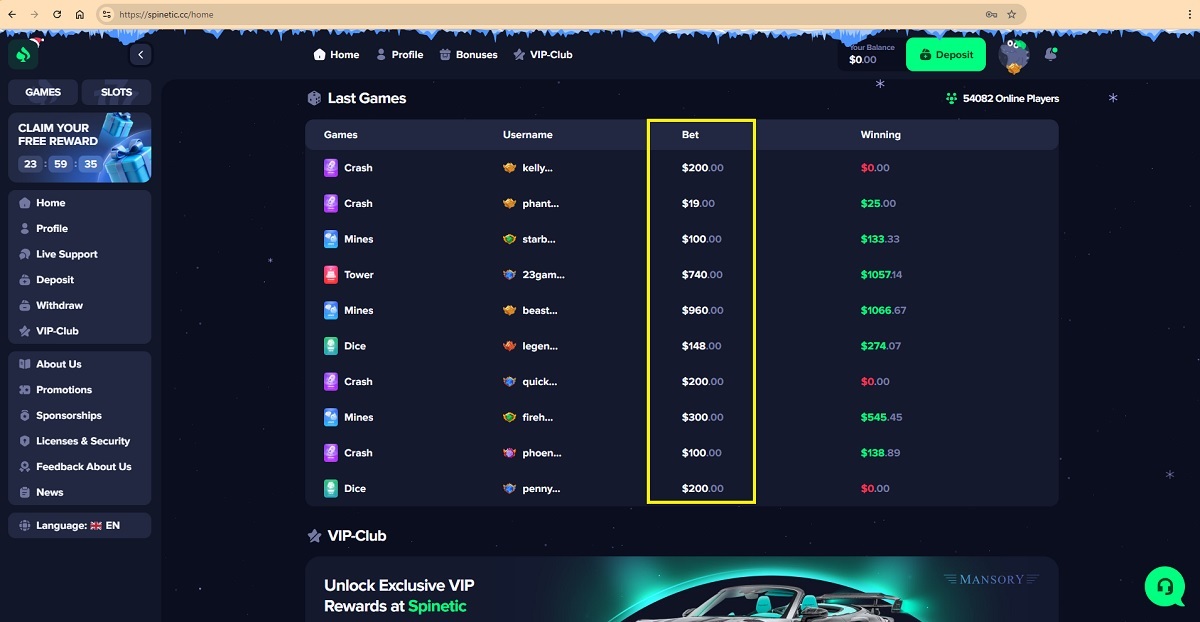1200x622 pixels.
Task: Switch to the SLOTS tab
Action: point(117,92)
